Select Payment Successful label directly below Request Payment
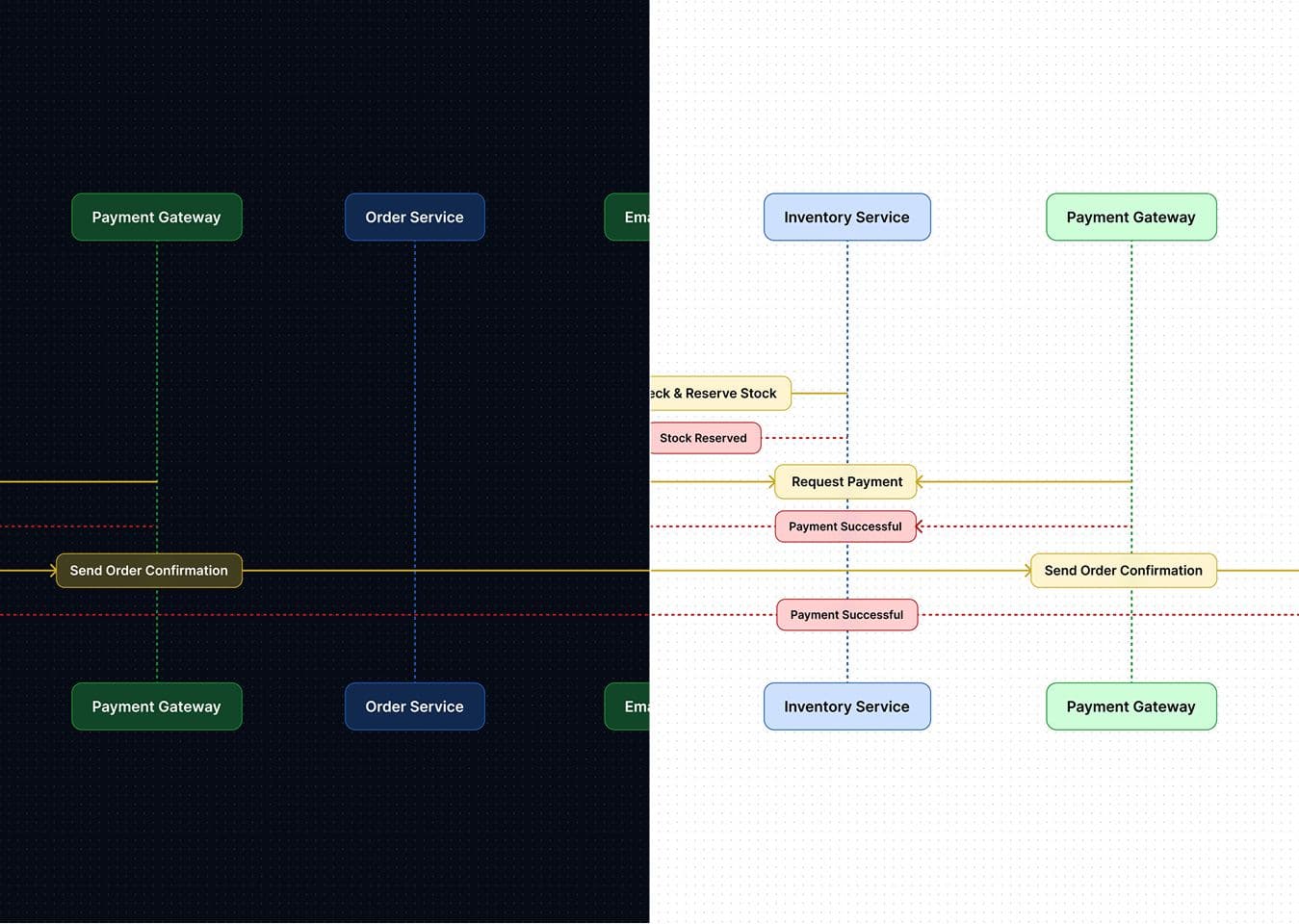 click(x=844, y=526)
